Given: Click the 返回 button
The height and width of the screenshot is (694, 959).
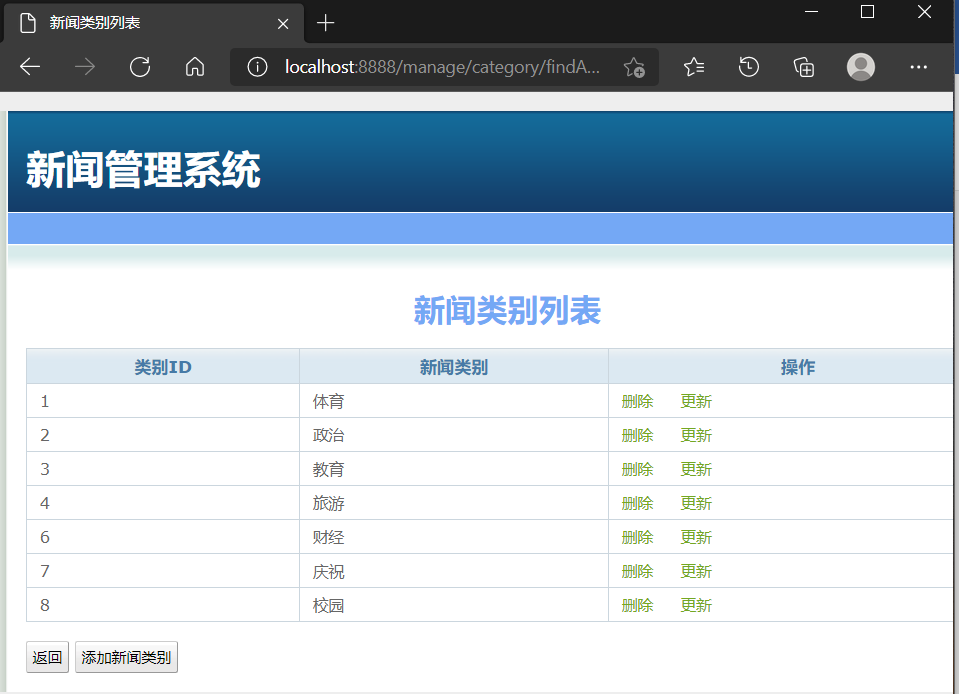Looking at the screenshot, I should (x=47, y=657).
